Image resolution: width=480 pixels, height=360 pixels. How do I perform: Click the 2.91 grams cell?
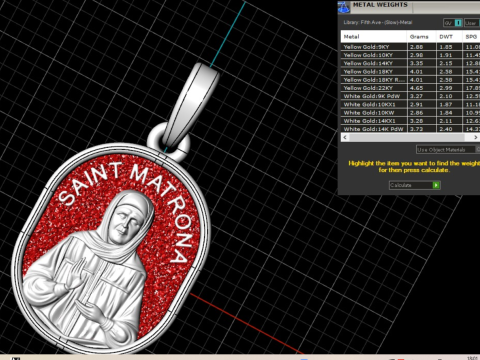[422, 104]
